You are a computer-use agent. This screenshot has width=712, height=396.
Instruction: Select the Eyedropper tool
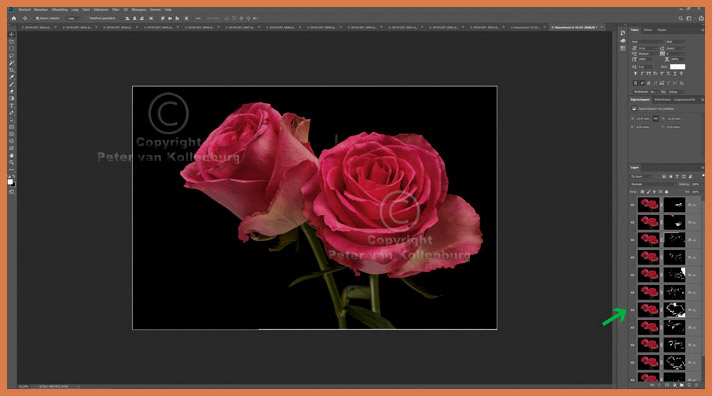coord(12,77)
